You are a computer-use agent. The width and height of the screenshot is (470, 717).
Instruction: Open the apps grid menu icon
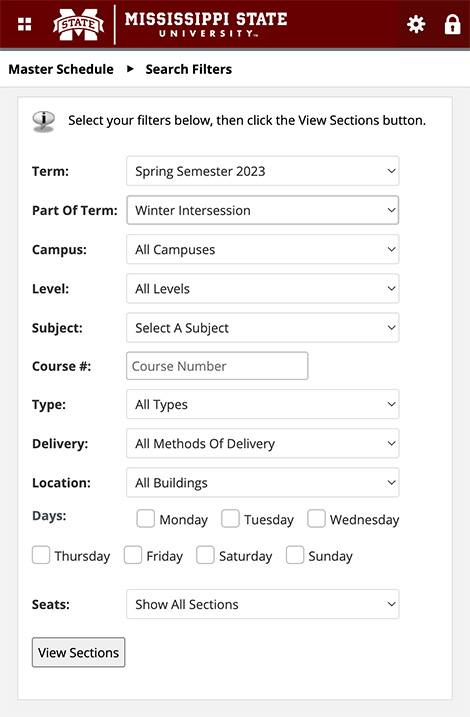click(24, 24)
